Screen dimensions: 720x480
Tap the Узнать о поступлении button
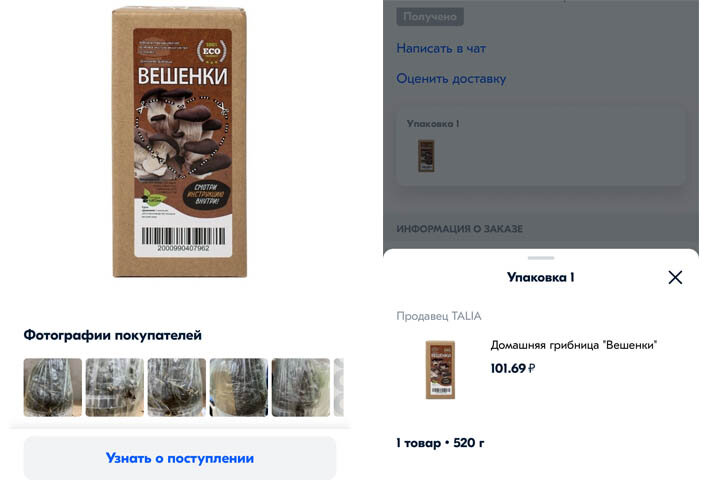point(180,458)
